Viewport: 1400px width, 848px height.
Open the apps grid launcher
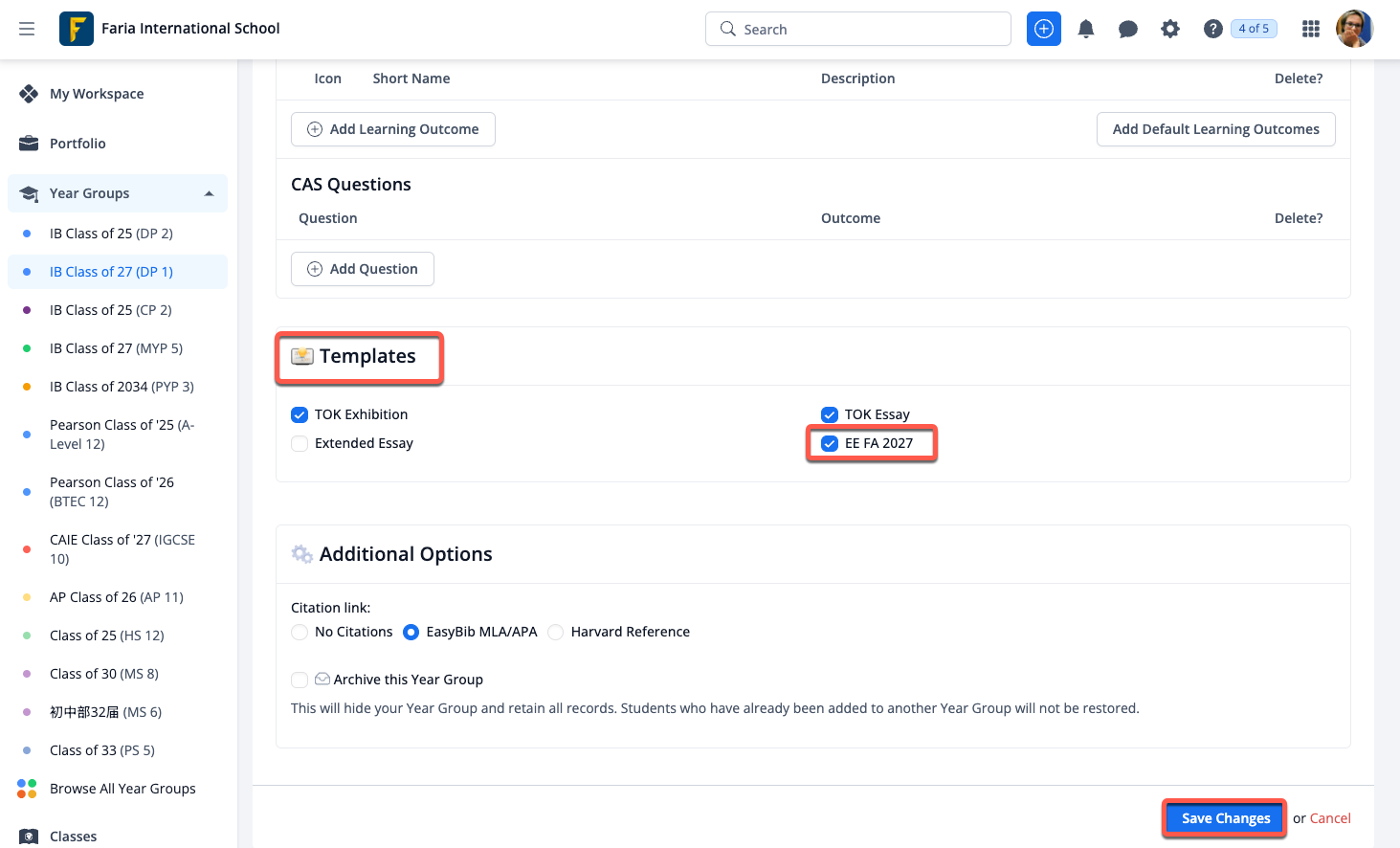(1310, 29)
